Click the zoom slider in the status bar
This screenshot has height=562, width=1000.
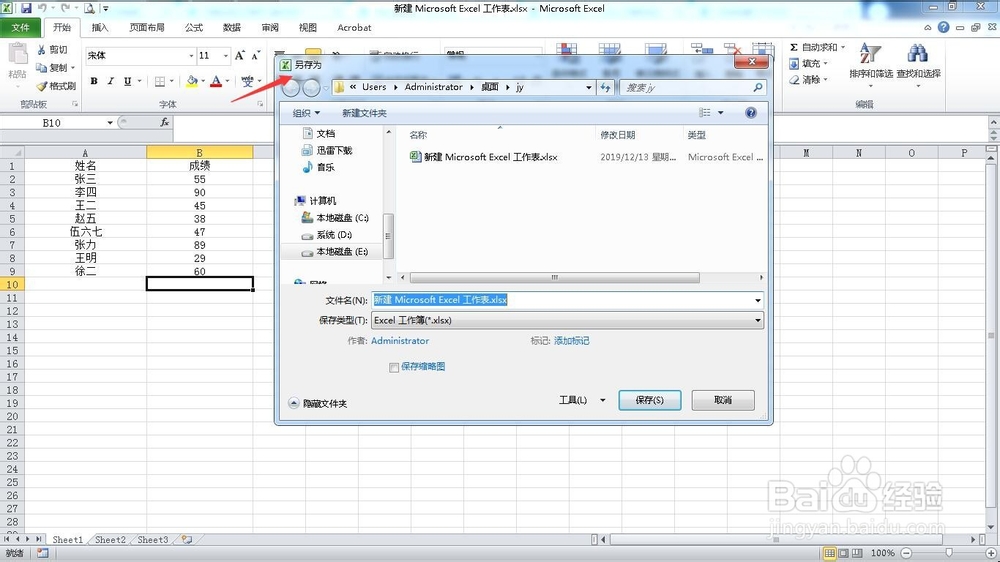click(x=949, y=553)
